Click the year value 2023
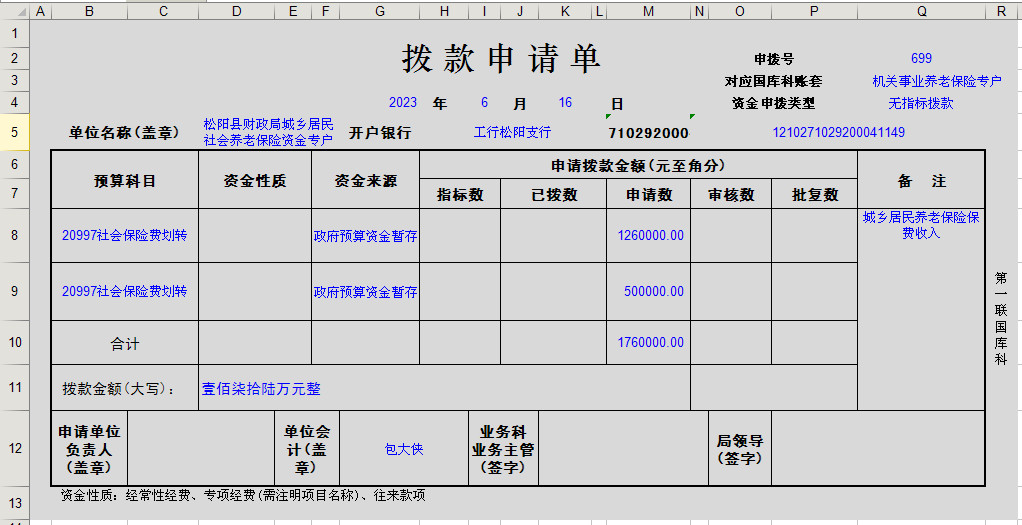 pos(403,102)
